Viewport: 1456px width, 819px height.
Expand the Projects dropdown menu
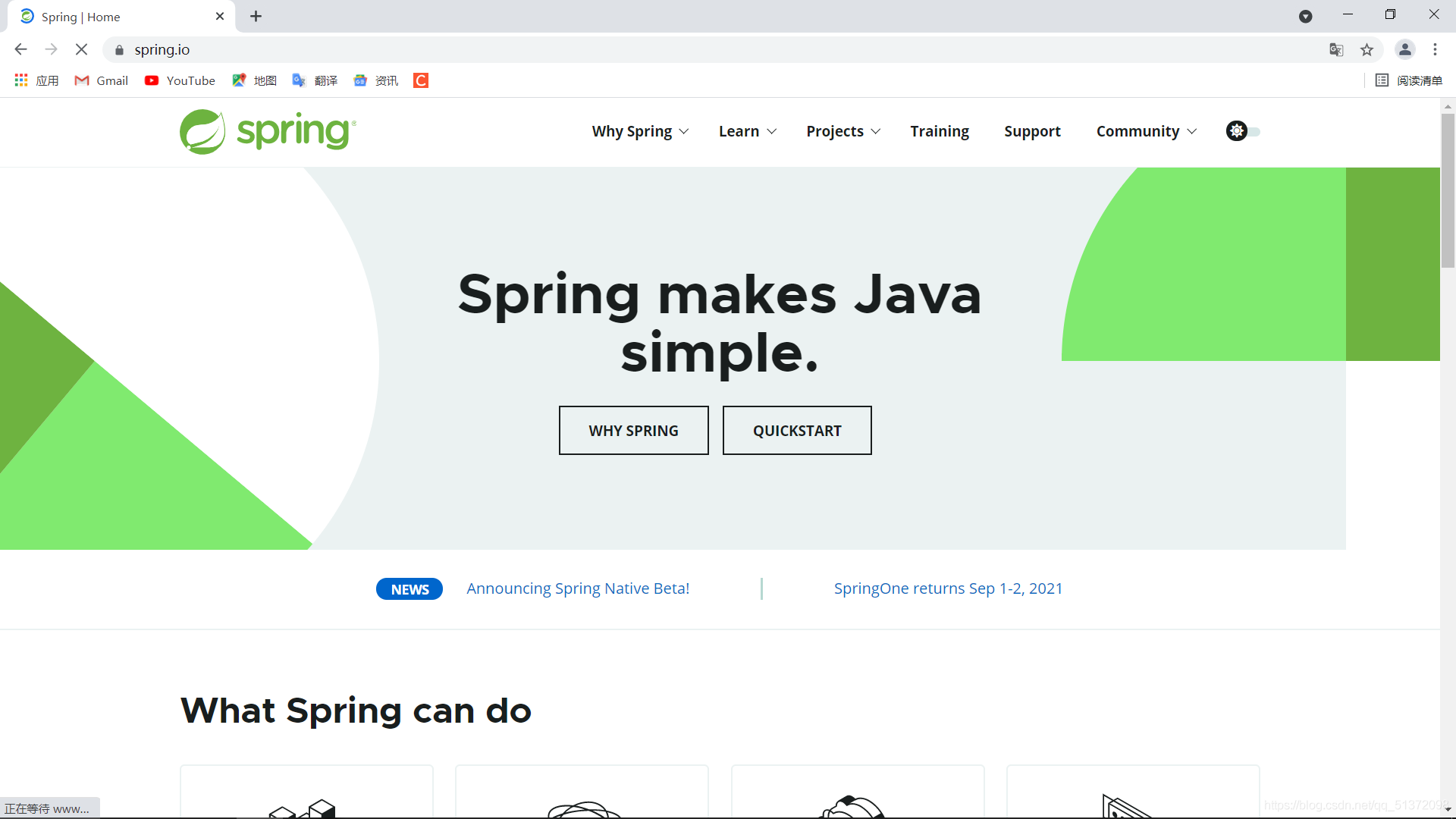click(x=843, y=131)
